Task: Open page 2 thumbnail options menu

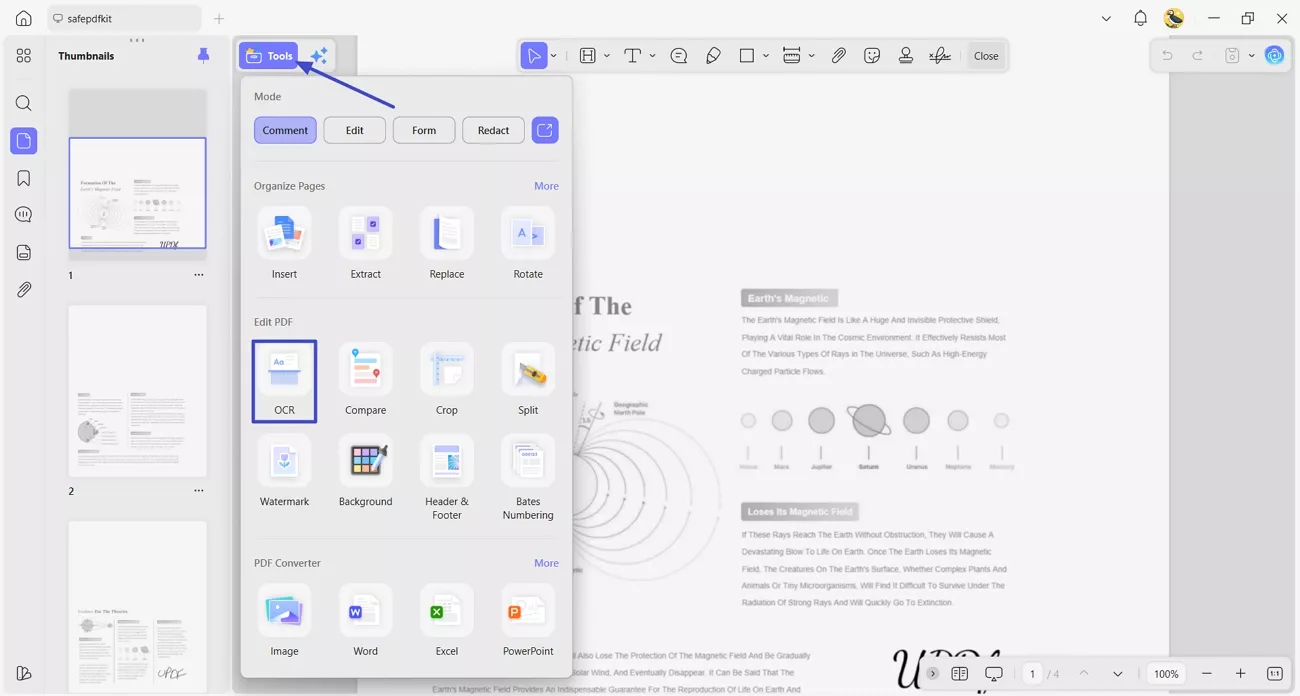Action: [x=199, y=491]
